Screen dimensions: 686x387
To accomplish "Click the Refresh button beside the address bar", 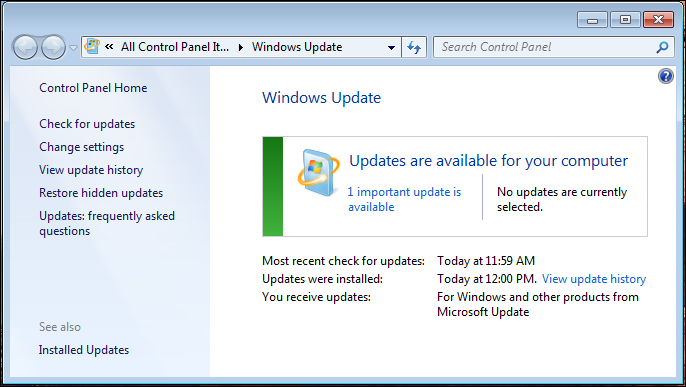I will point(414,47).
